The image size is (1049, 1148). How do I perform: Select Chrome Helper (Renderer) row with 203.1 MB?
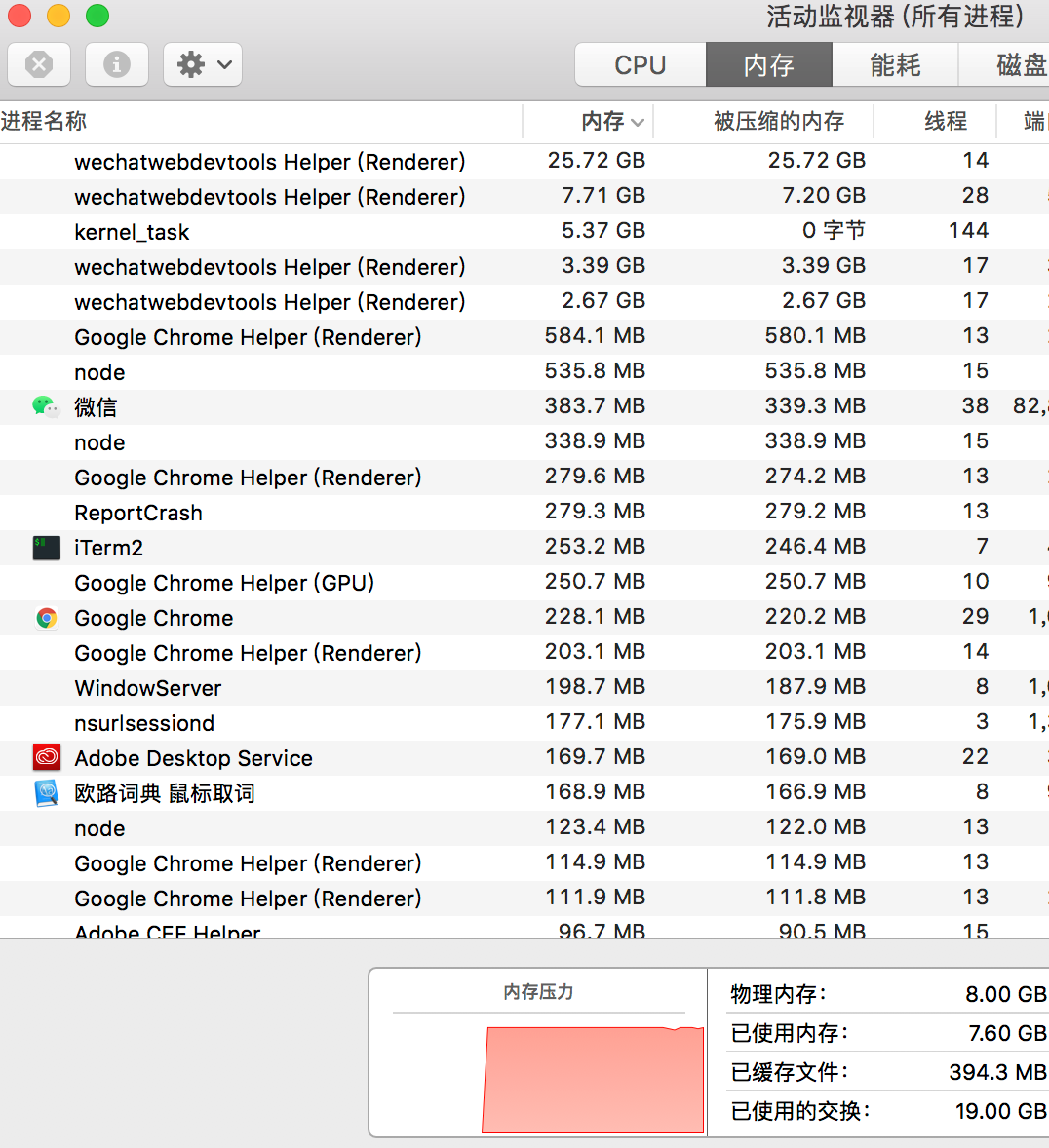pyautogui.click(x=524, y=652)
